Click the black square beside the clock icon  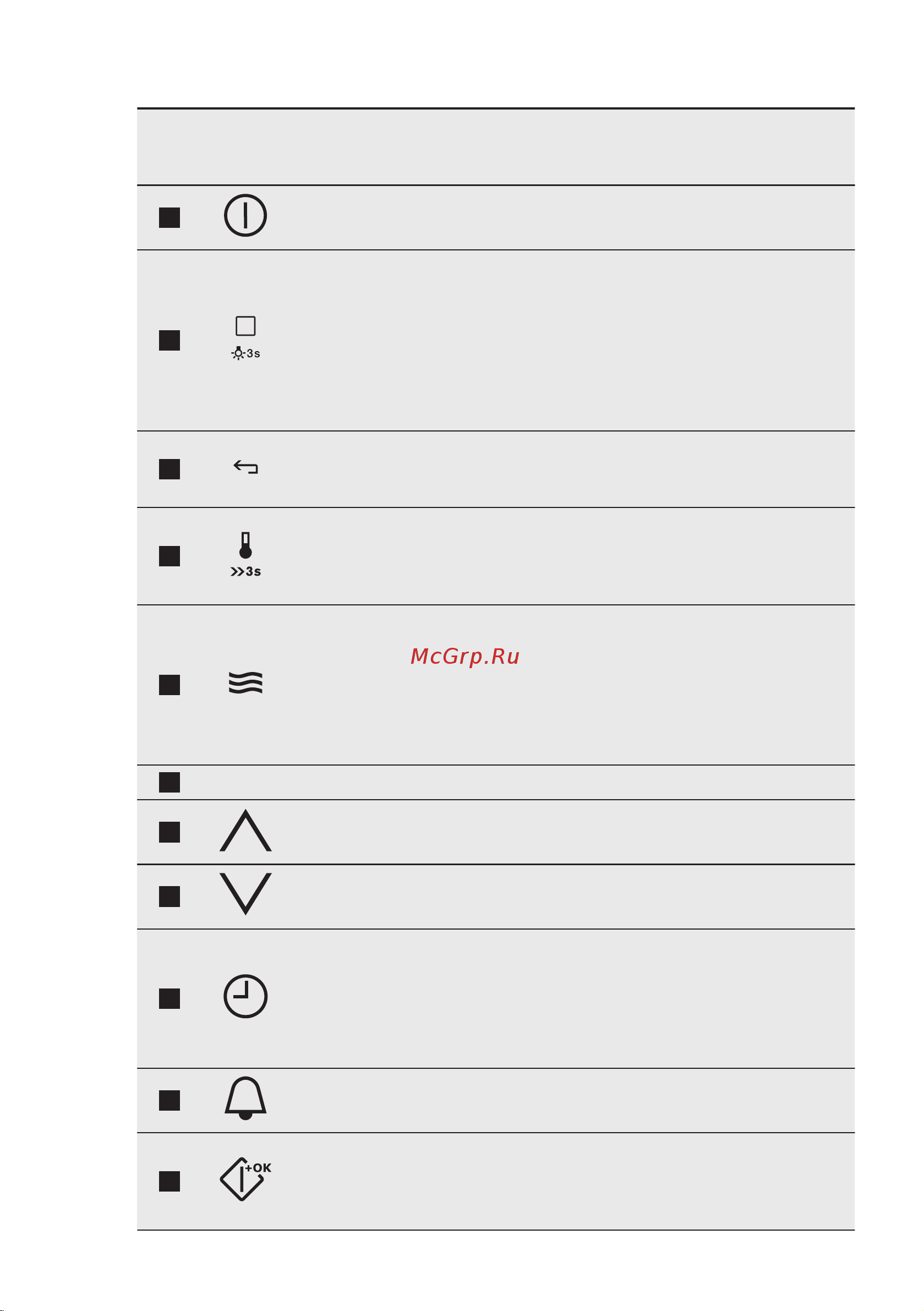[170, 999]
